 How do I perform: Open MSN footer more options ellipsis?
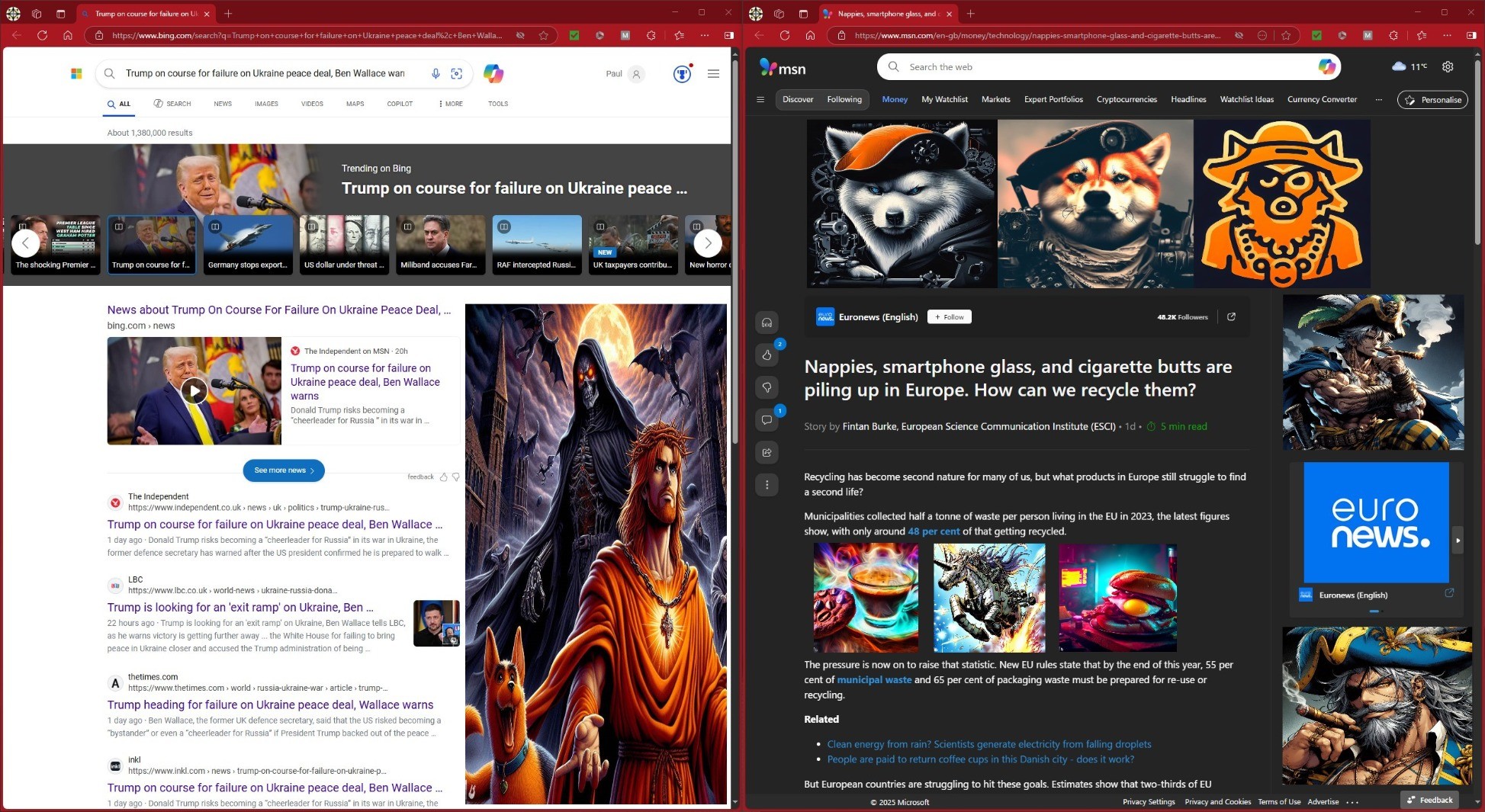pos(1352,802)
